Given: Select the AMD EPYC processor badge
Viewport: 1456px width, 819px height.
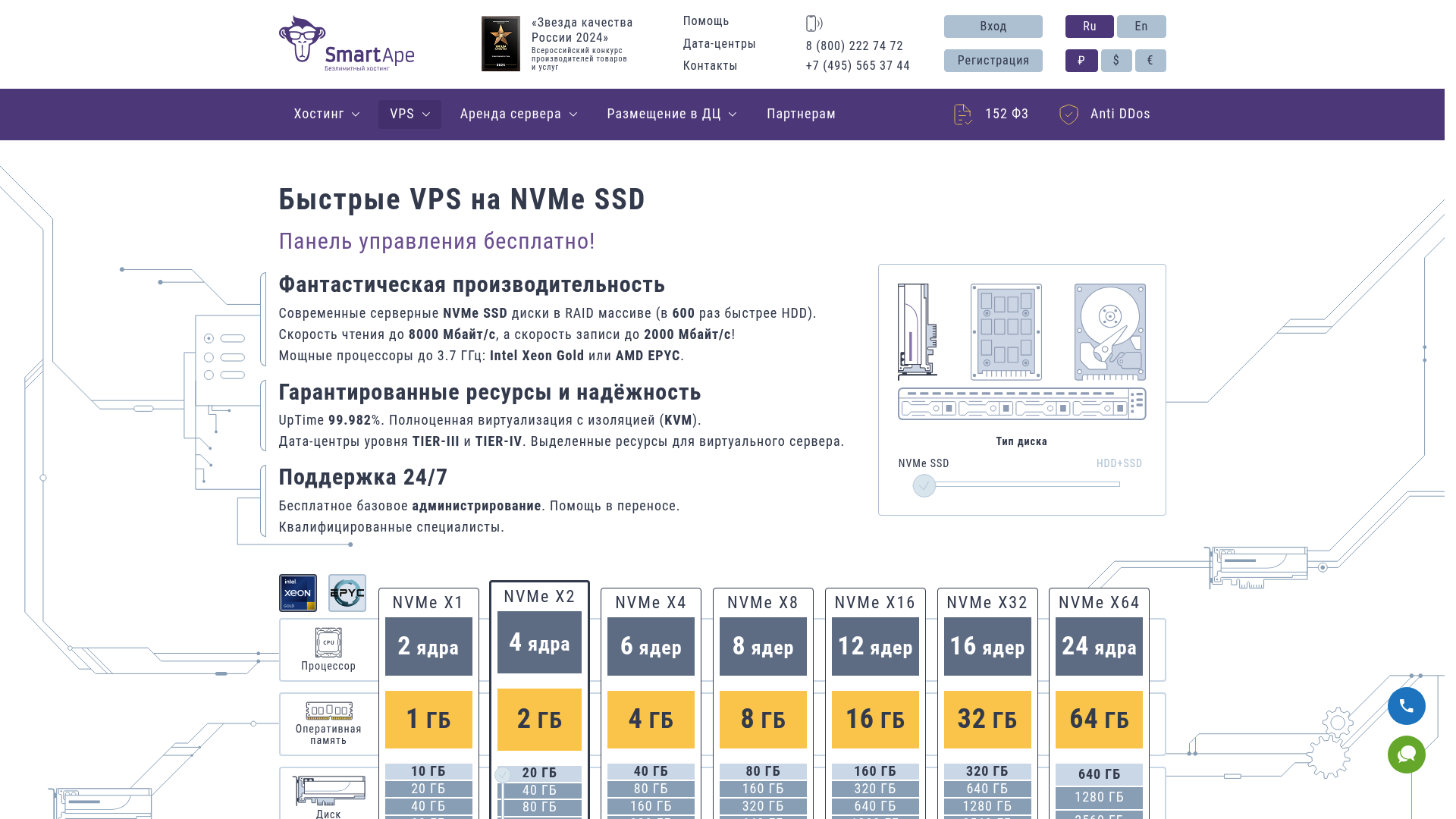Looking at the screenshot, I should click(347, 593).
